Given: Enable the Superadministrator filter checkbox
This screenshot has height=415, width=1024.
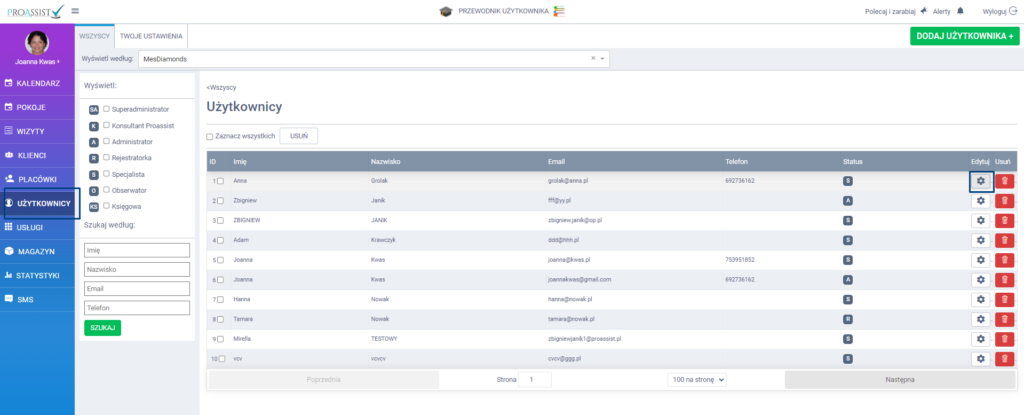Looking at the screenshot, I should (107, 108).
